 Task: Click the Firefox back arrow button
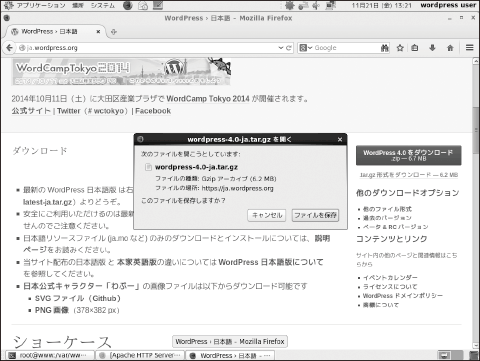click(9, 48)
